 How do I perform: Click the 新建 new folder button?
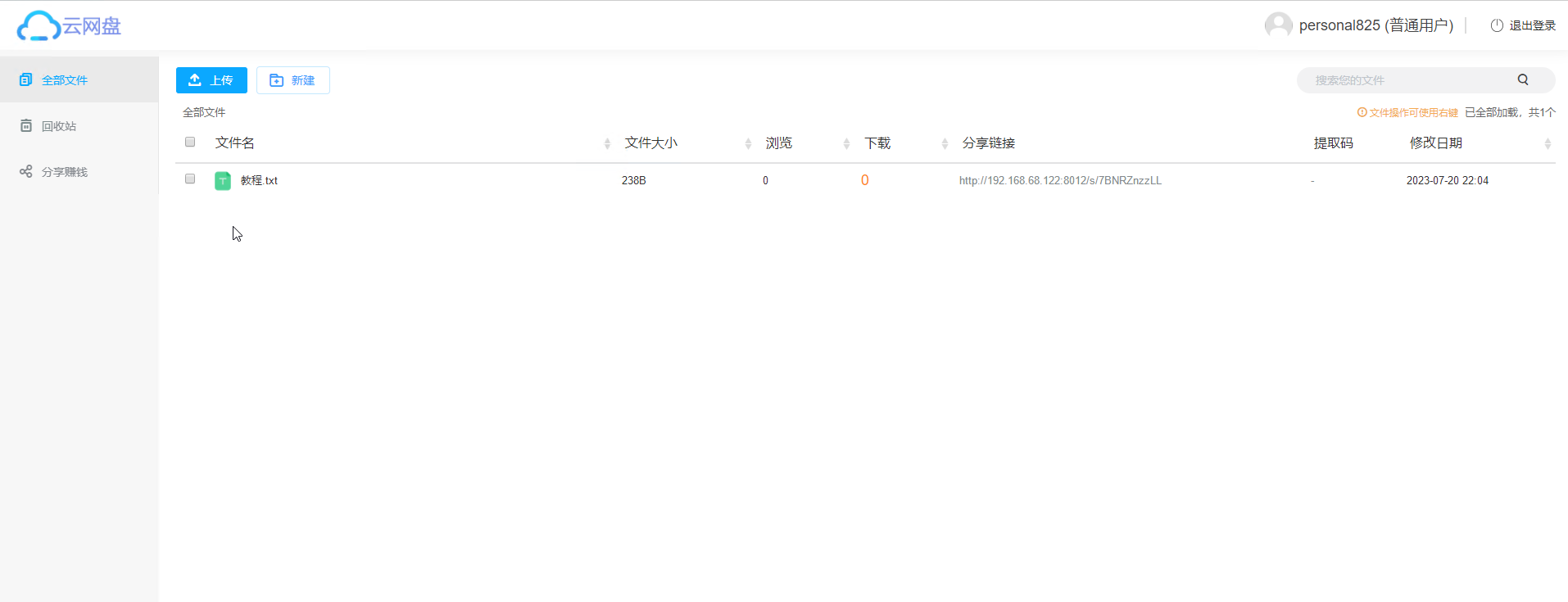pyautogui.click(x=293, y=80)
